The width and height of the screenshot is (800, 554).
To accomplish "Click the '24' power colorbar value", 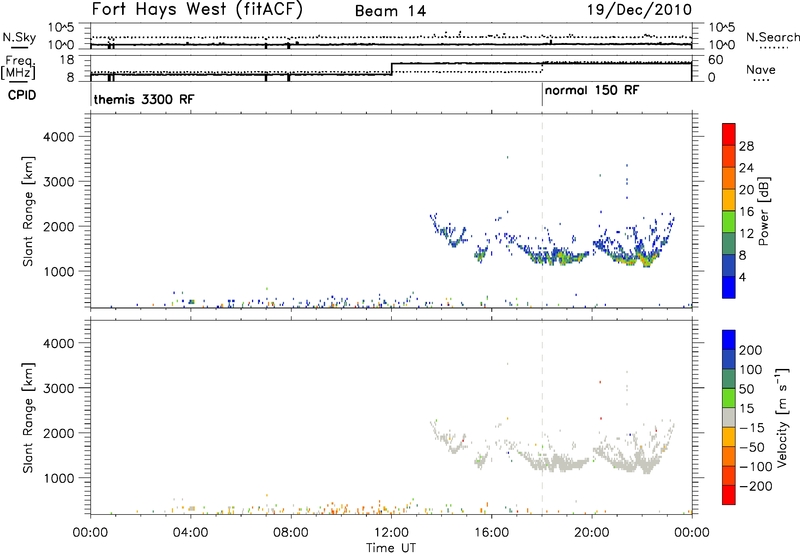I will [x=746, y=168].
